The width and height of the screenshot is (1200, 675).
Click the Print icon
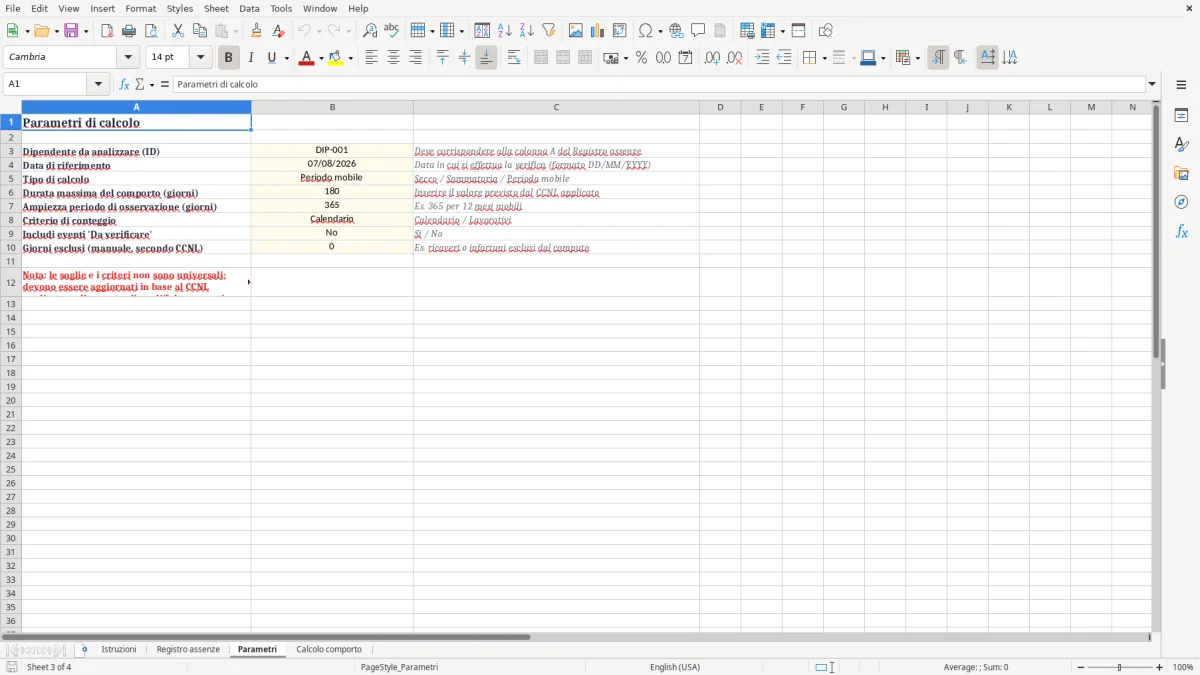point(129,31)
